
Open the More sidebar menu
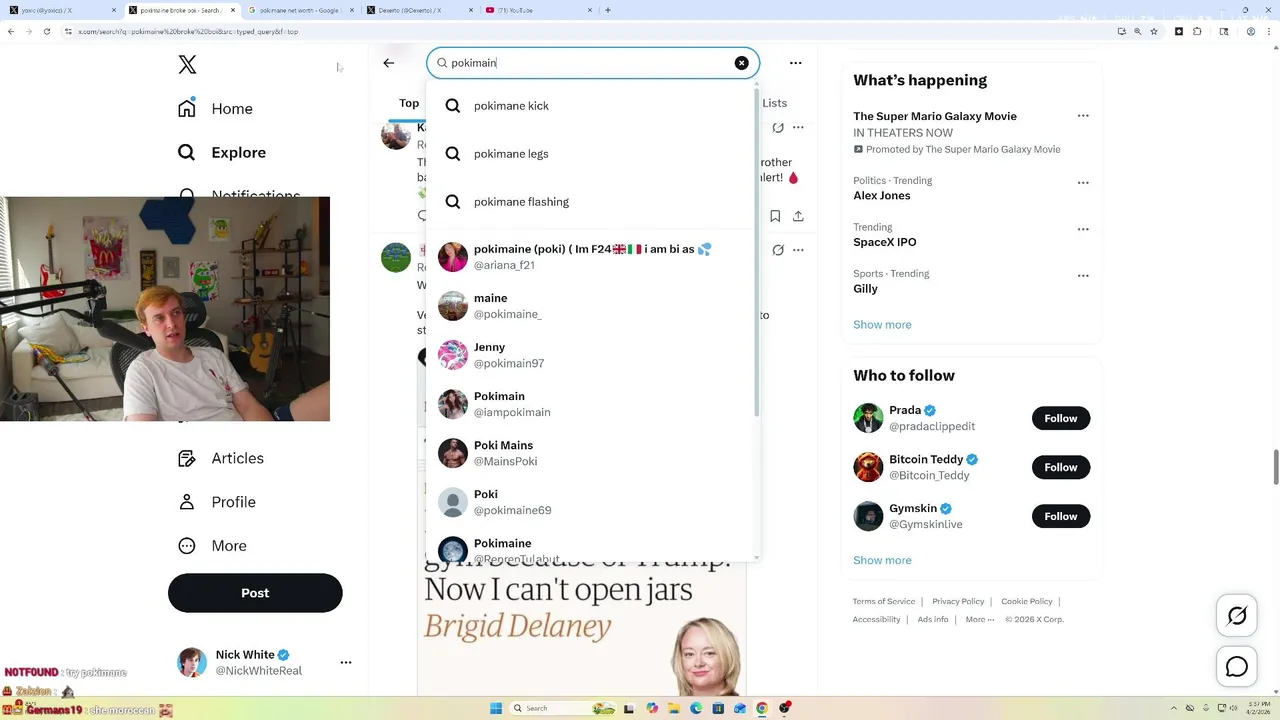(x=212, y=546)
